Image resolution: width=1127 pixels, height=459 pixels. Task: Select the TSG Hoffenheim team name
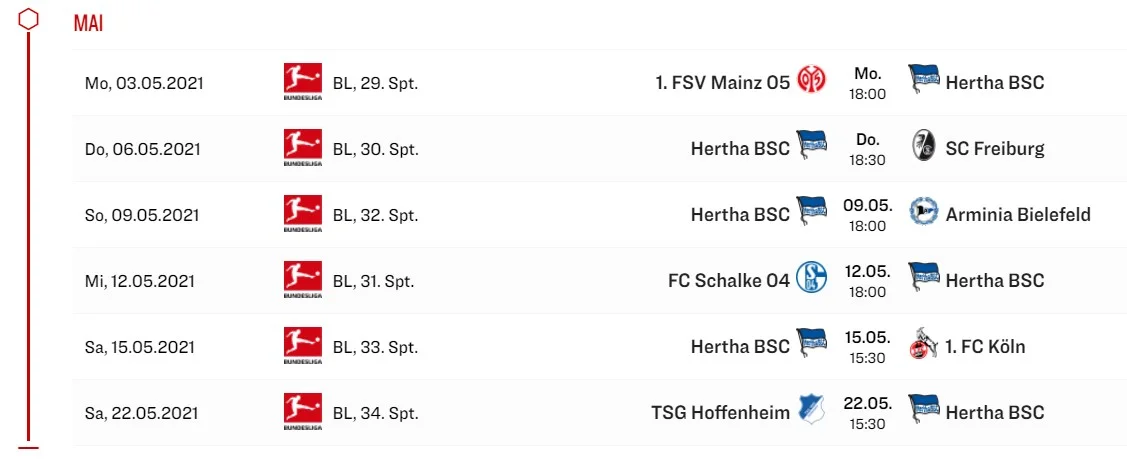point(720,413)
